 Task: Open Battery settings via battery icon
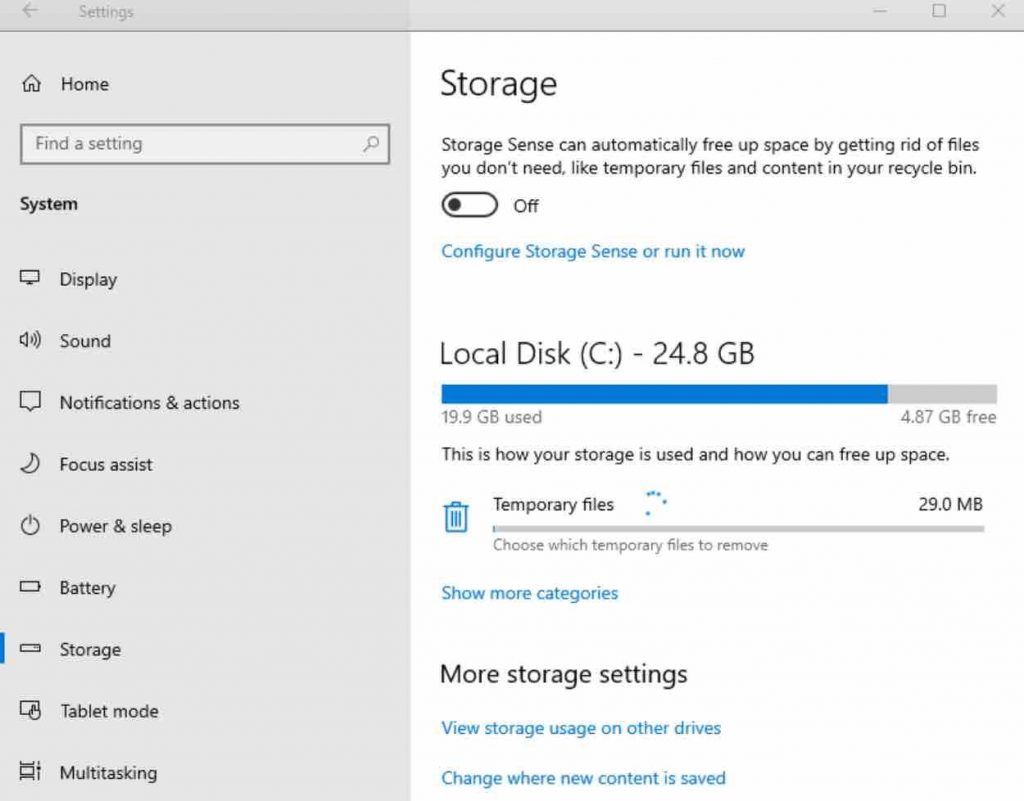point(31,588)
